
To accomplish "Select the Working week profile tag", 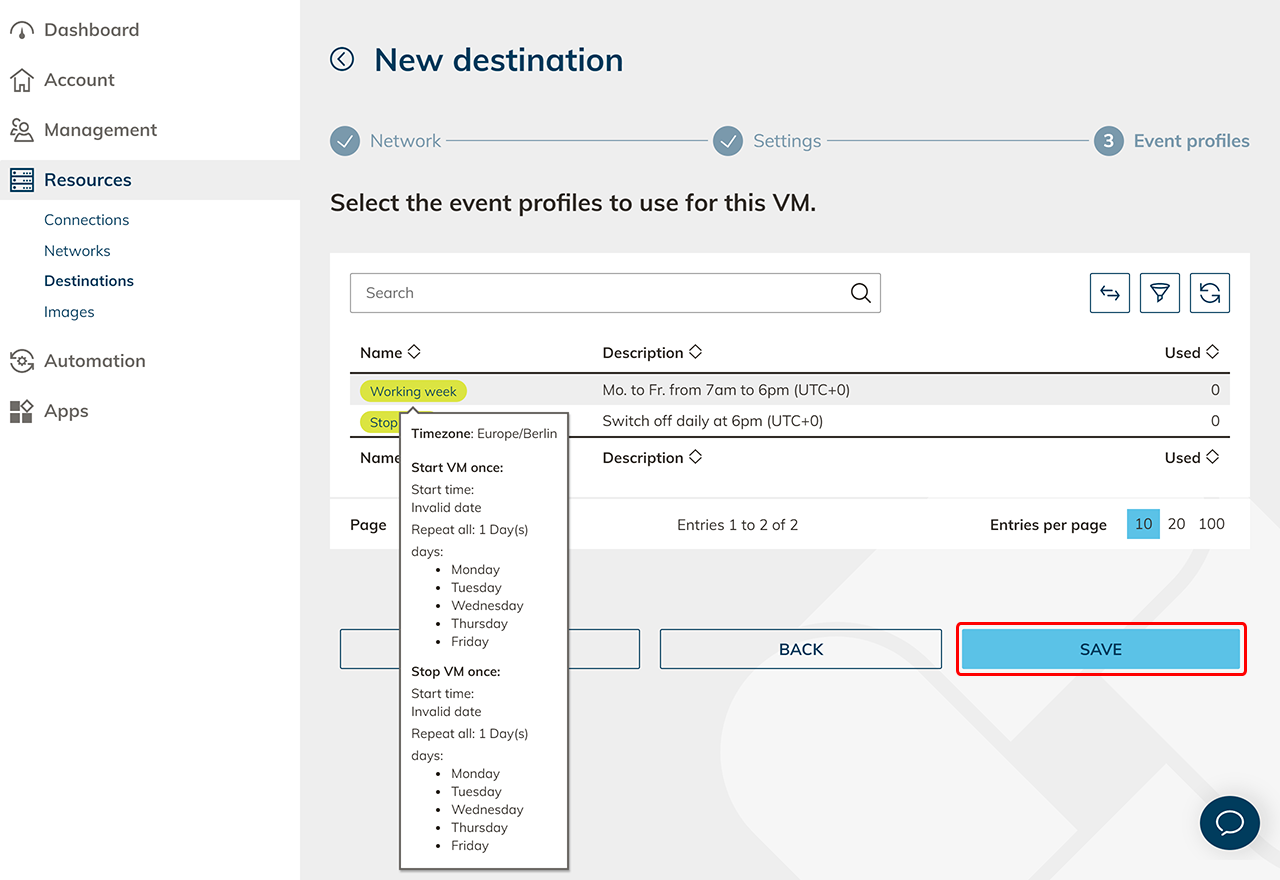I will [413, 391].
